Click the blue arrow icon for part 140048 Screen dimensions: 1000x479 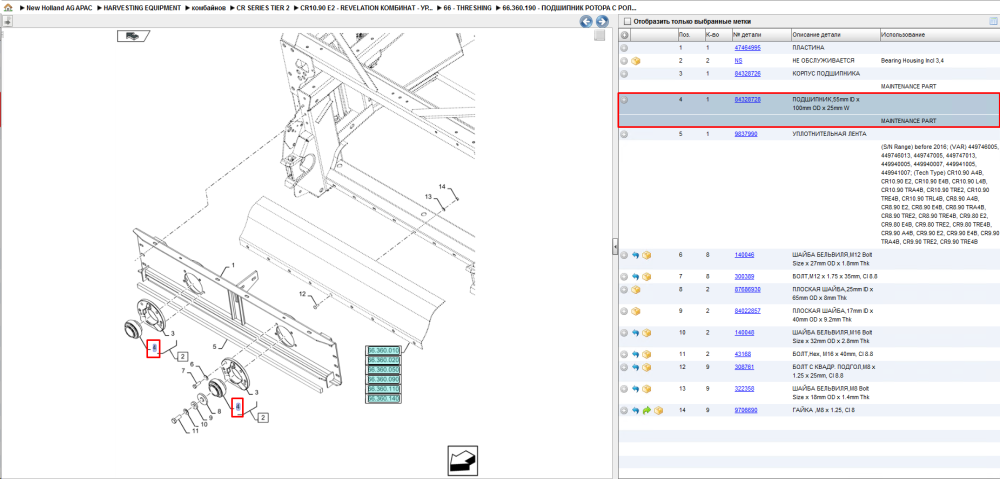[x=635, y=333]
